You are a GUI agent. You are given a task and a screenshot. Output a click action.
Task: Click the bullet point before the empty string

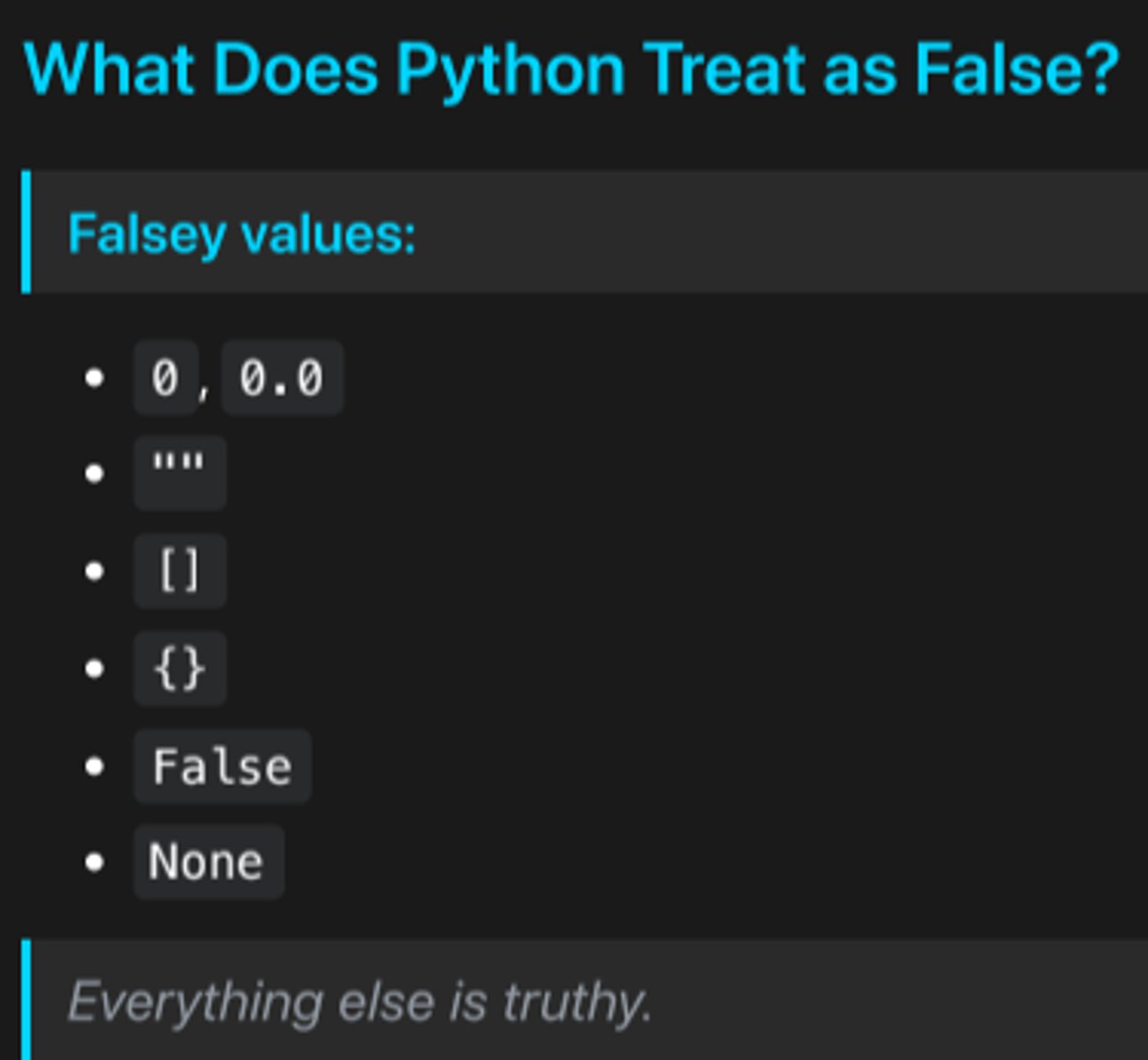click(94, 473)
